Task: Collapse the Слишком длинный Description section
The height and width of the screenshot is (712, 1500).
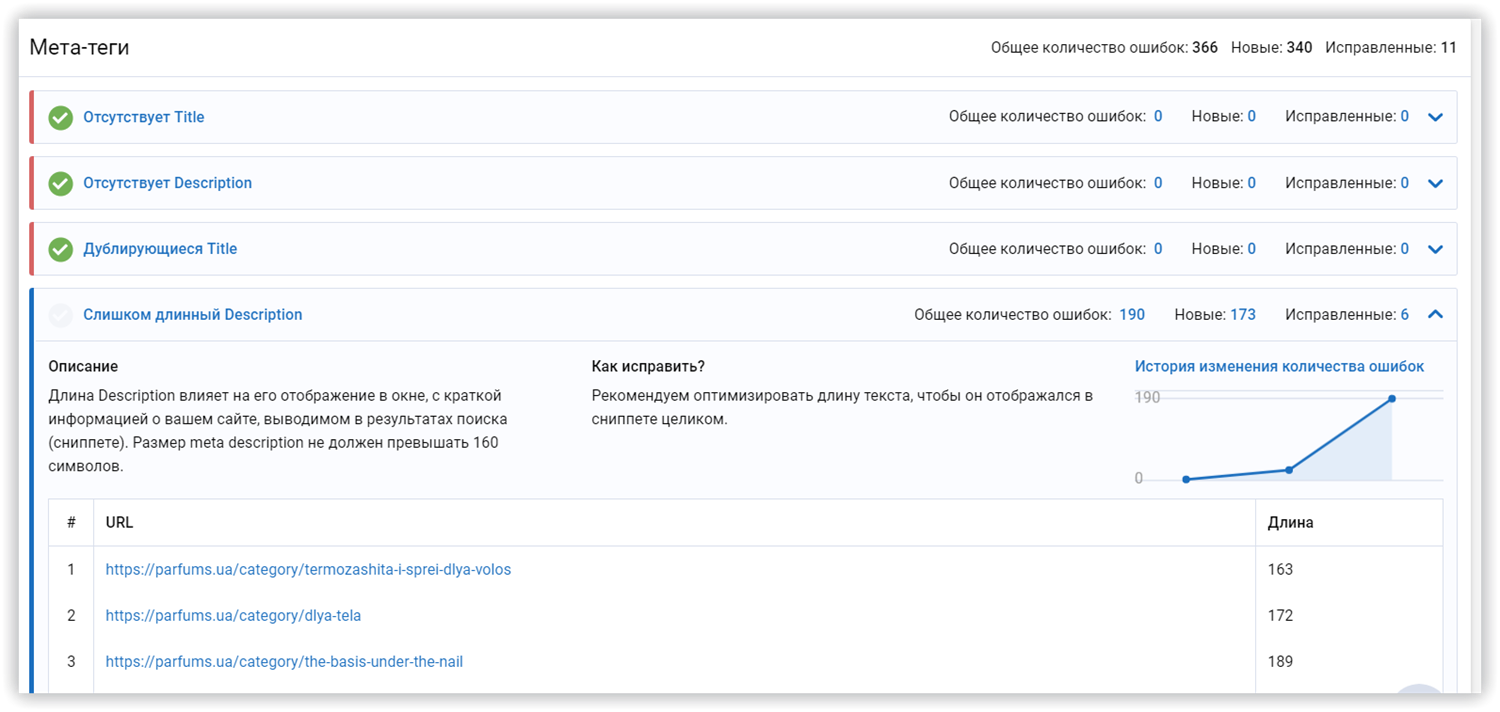Action: click(x=1436, y=314)
